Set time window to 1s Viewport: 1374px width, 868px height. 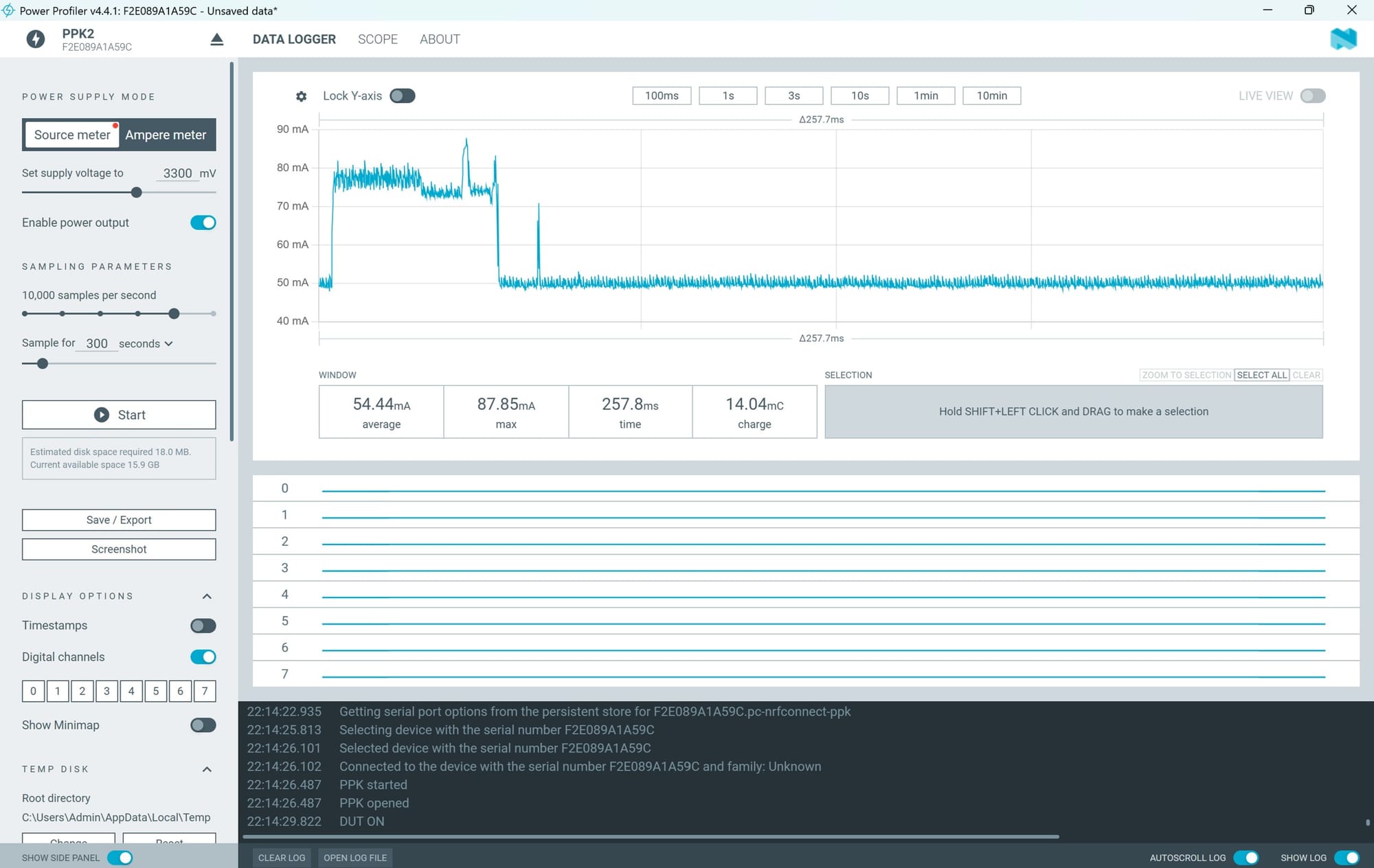point(728,95)
